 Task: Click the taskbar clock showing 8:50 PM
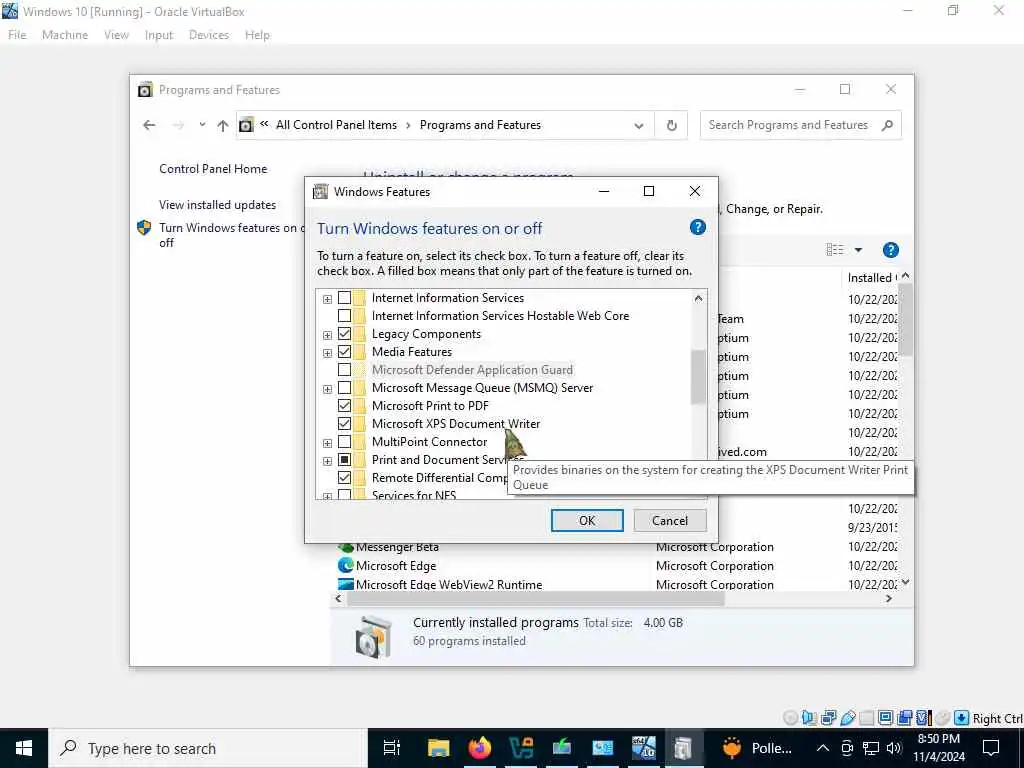click(939, 748)
